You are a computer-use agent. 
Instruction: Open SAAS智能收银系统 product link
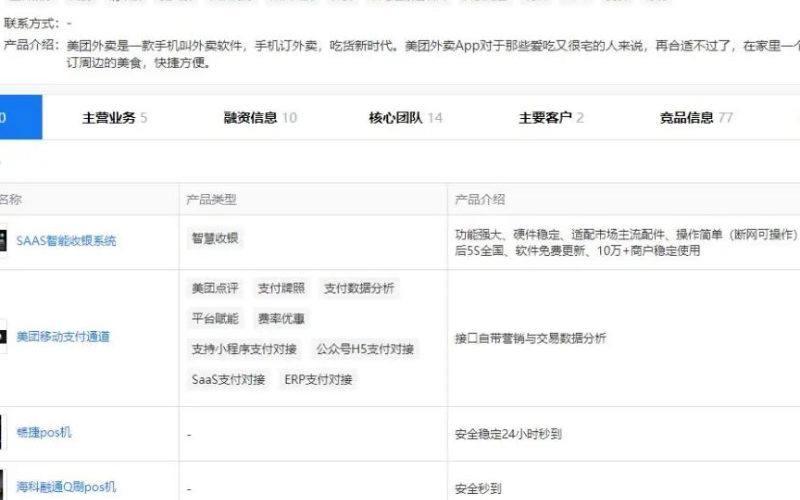pos(66,241)
